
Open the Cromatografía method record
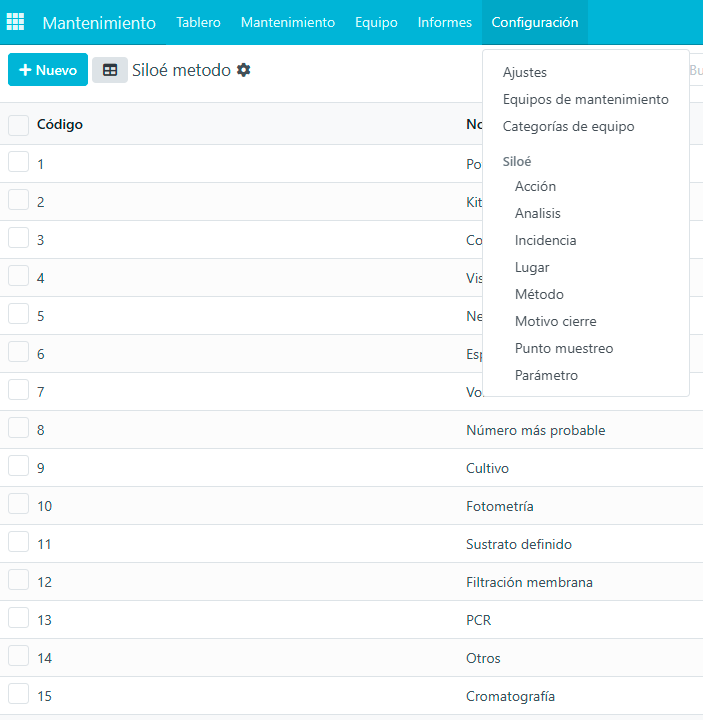(x=510, y=696)
